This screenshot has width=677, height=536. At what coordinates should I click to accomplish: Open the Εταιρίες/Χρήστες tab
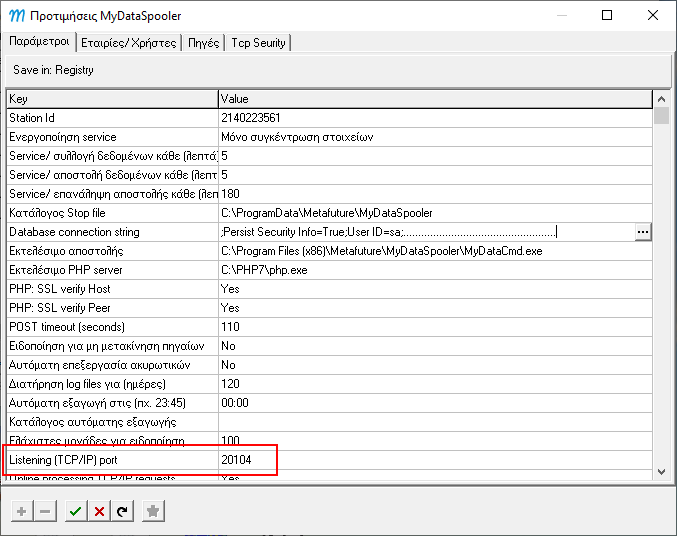point(129,43)
